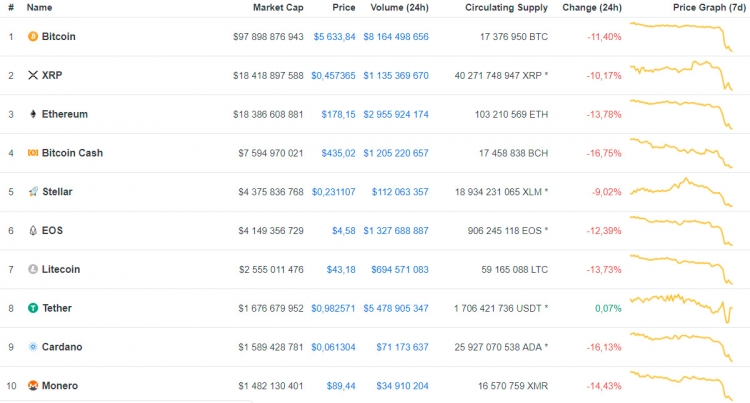Click the Stellar rocket logo icon

coord(33,192)
